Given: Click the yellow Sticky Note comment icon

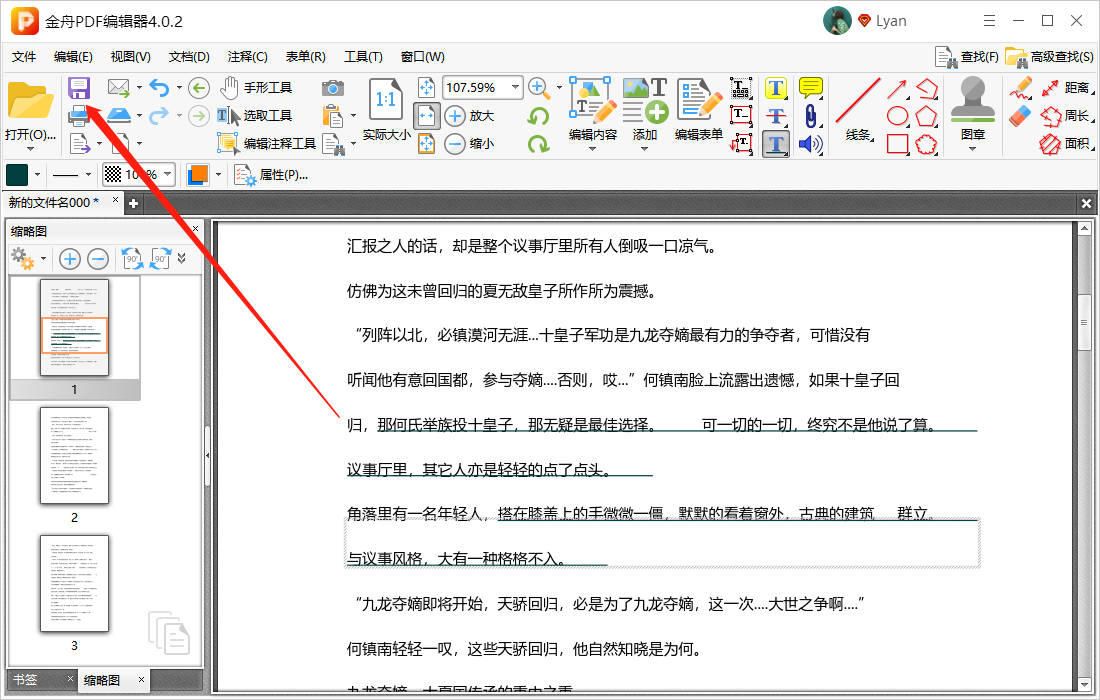Looking at the screenshot, I should [x=811, y=88].
